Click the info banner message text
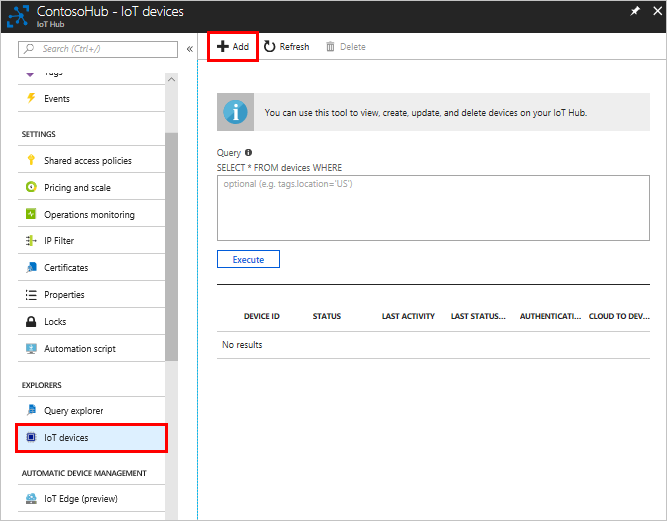 pyautogui.click(x=426, y=113)
